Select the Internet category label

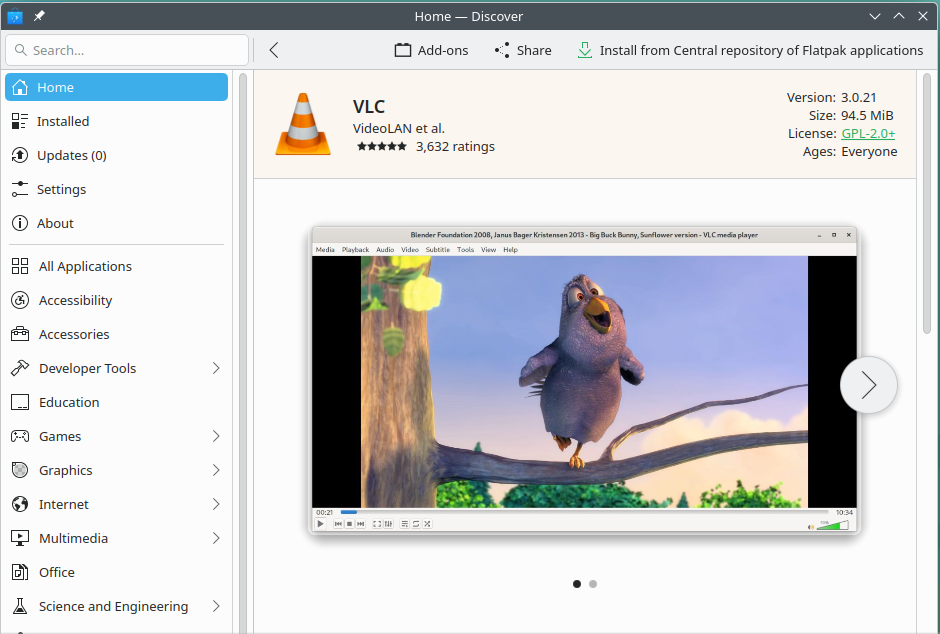[64, 504]
